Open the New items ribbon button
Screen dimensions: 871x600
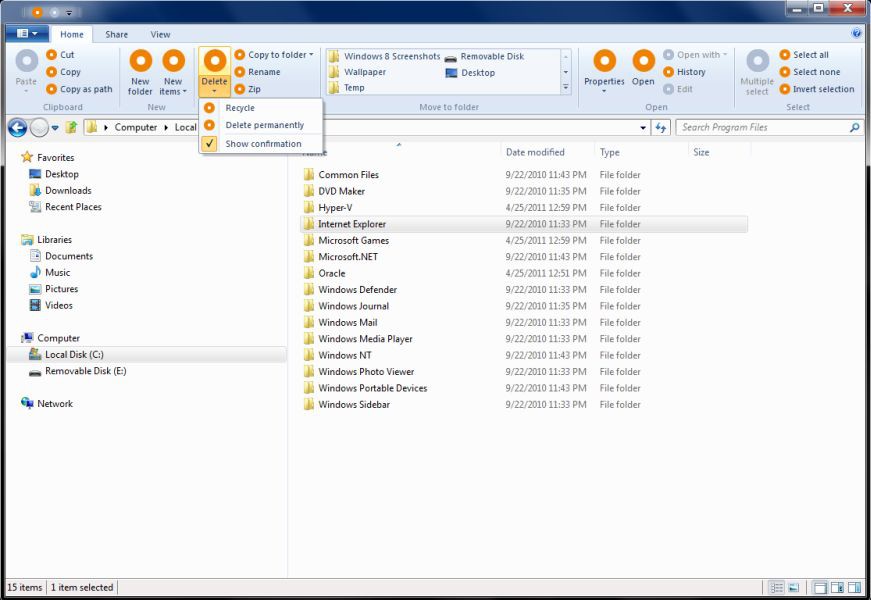click(x=173, y=72)
